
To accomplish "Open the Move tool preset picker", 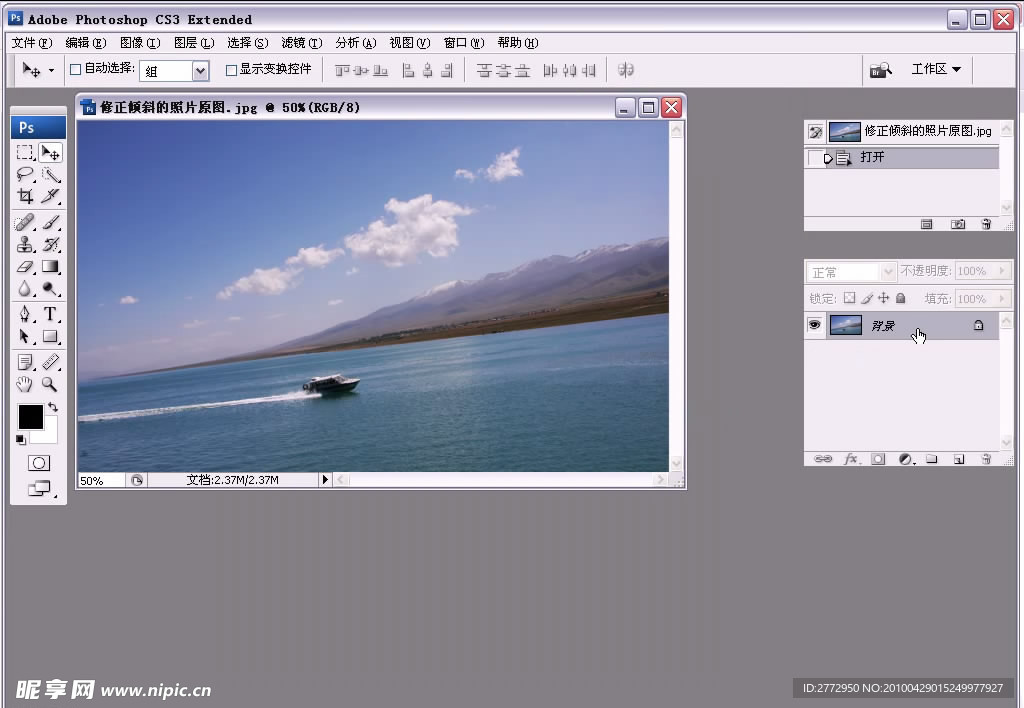I will 52,70.
